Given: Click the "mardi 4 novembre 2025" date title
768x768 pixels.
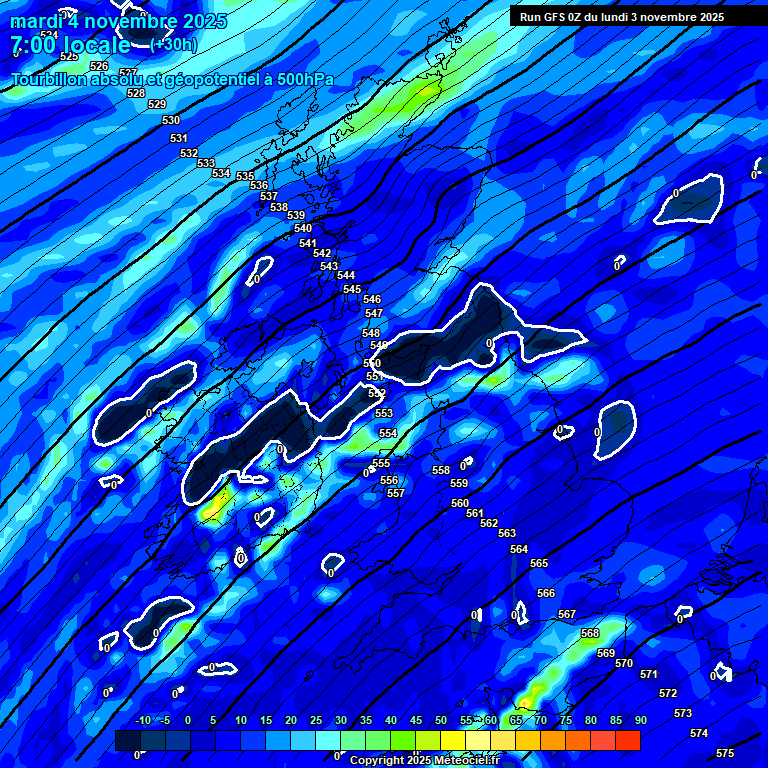Looking at the screenshot, I should click(x=118, y=21).
